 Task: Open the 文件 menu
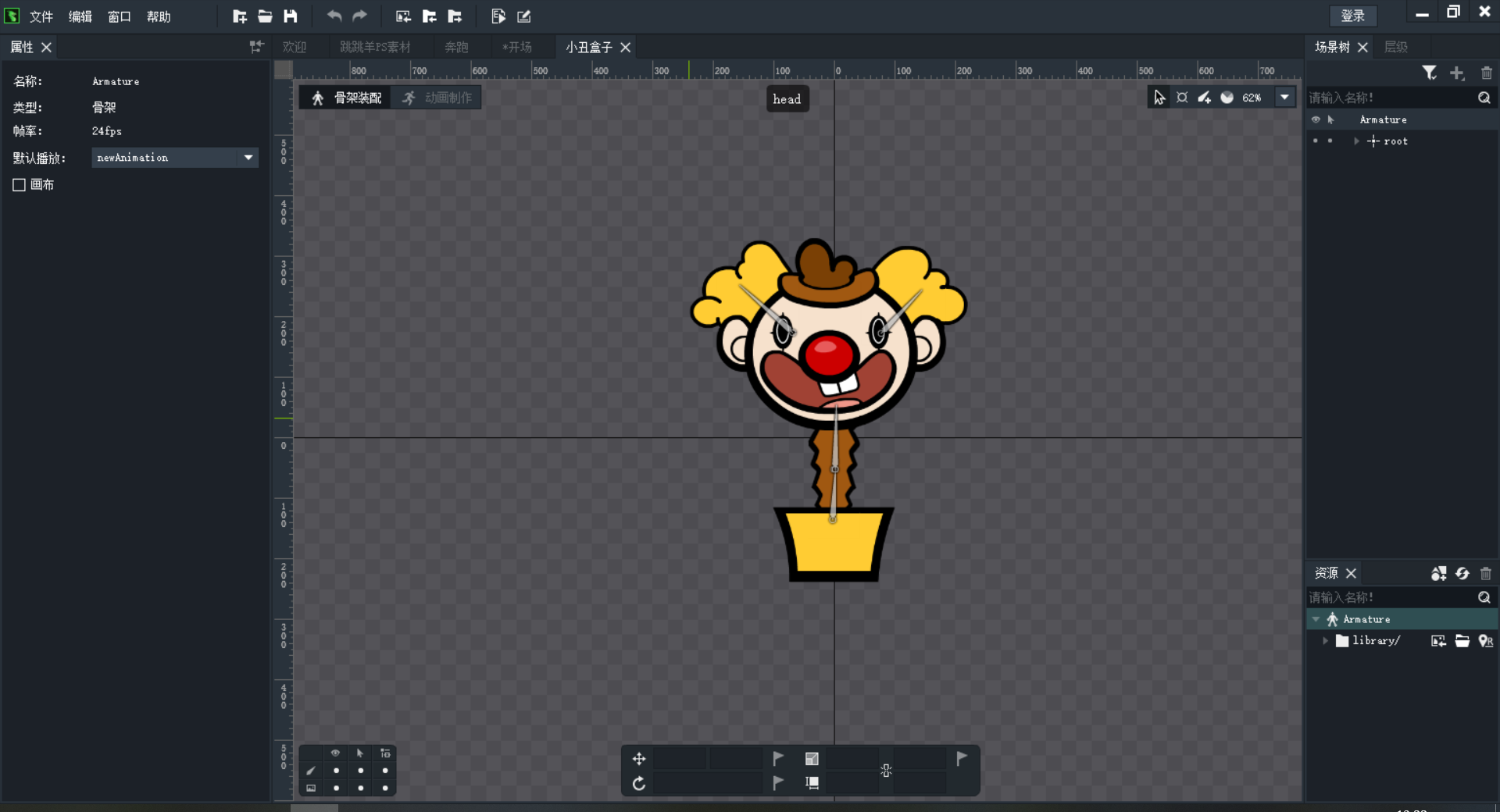tap(41, 16)
